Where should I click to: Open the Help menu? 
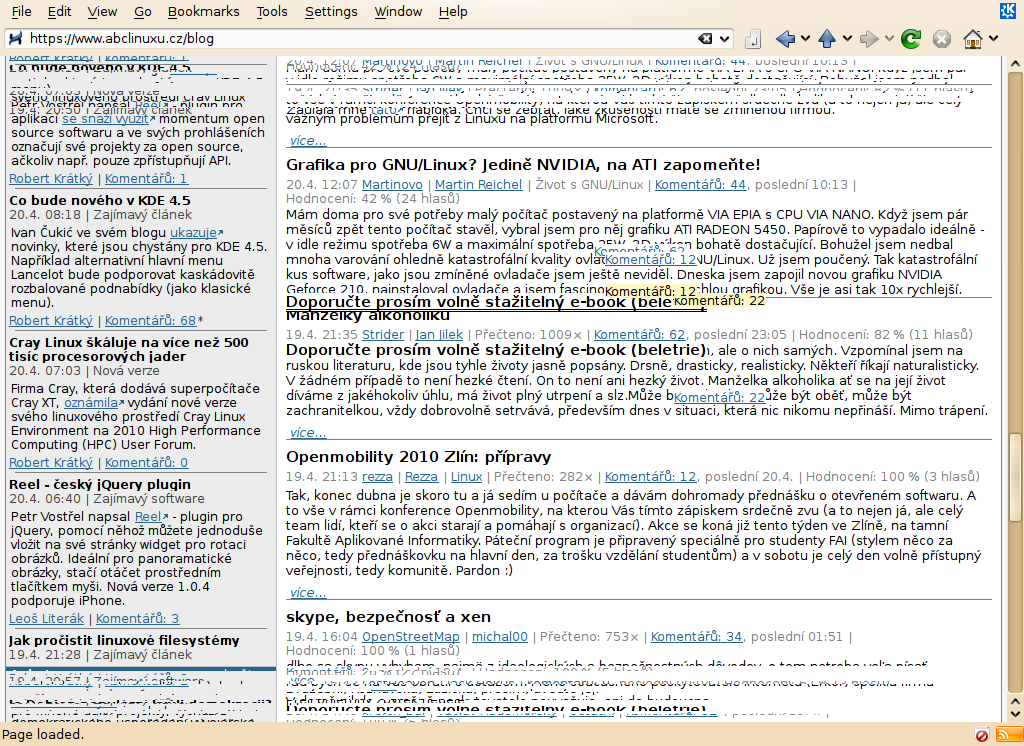point(453,11)
